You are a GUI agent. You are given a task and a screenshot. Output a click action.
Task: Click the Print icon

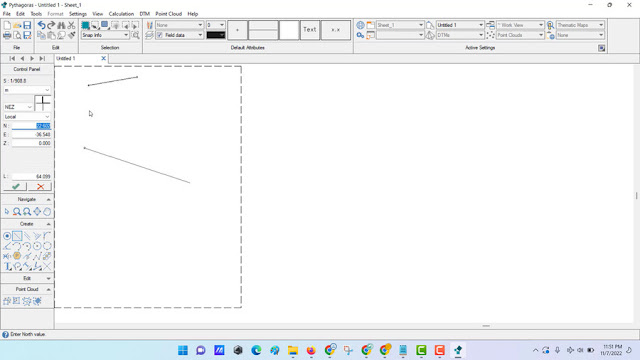coord(7,36)
